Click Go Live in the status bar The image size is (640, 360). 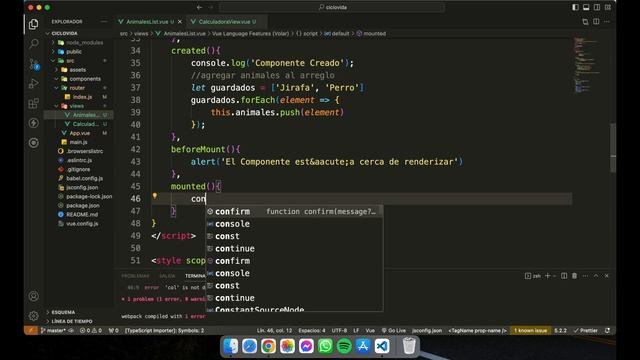pos(393,331)
